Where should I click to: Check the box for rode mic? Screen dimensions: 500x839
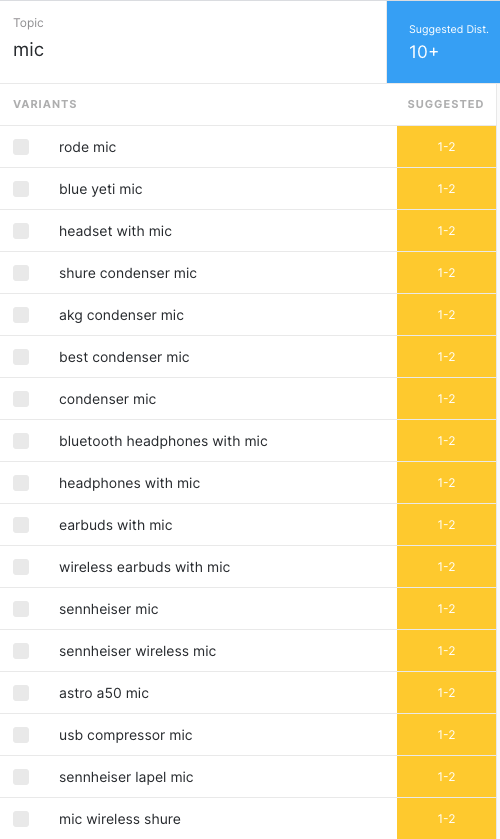(21, 147)
